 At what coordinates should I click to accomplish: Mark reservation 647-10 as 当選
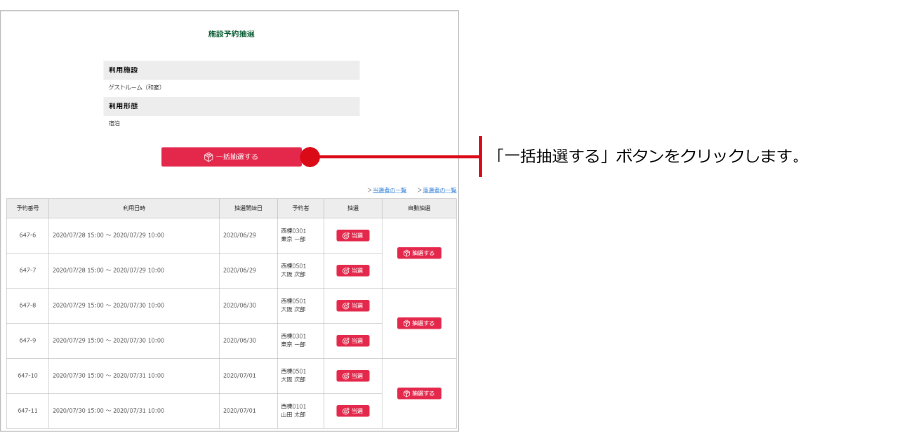tap(353, 376)
